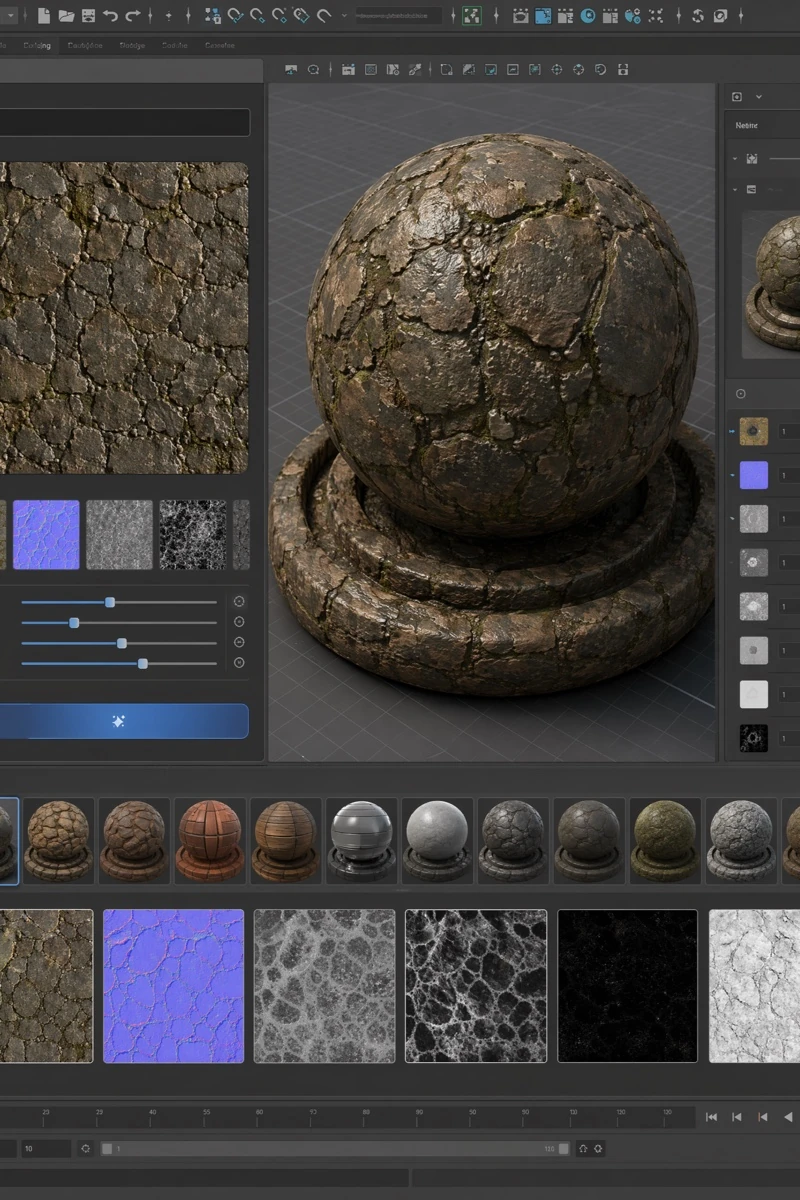800x1200 pixels.
Task: Click the round blue disc icon in the top toolbar
Action: pyautogui.click(x=588, y=16)
